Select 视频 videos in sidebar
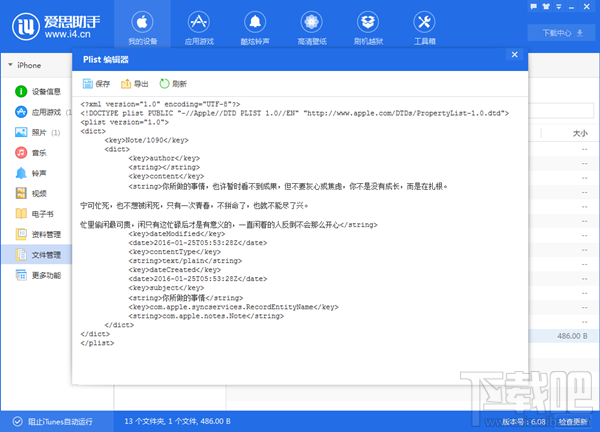600x432 pixels. coord(37,194)
